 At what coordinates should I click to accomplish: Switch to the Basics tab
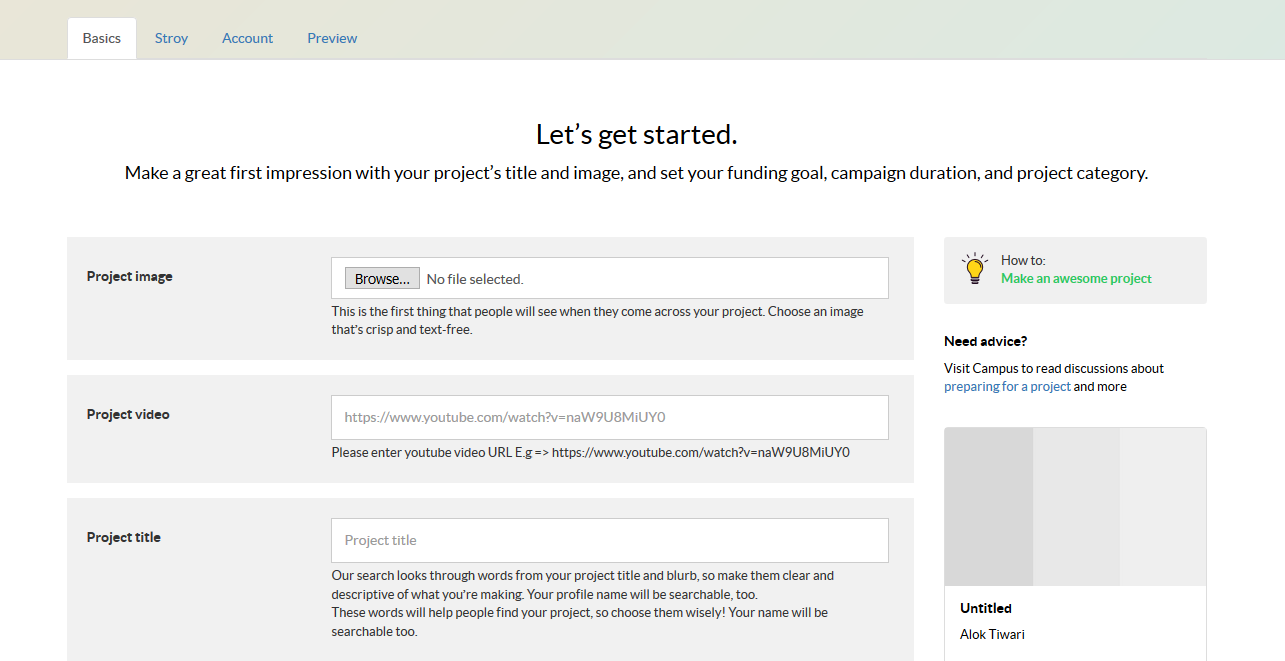pos(102,38)
